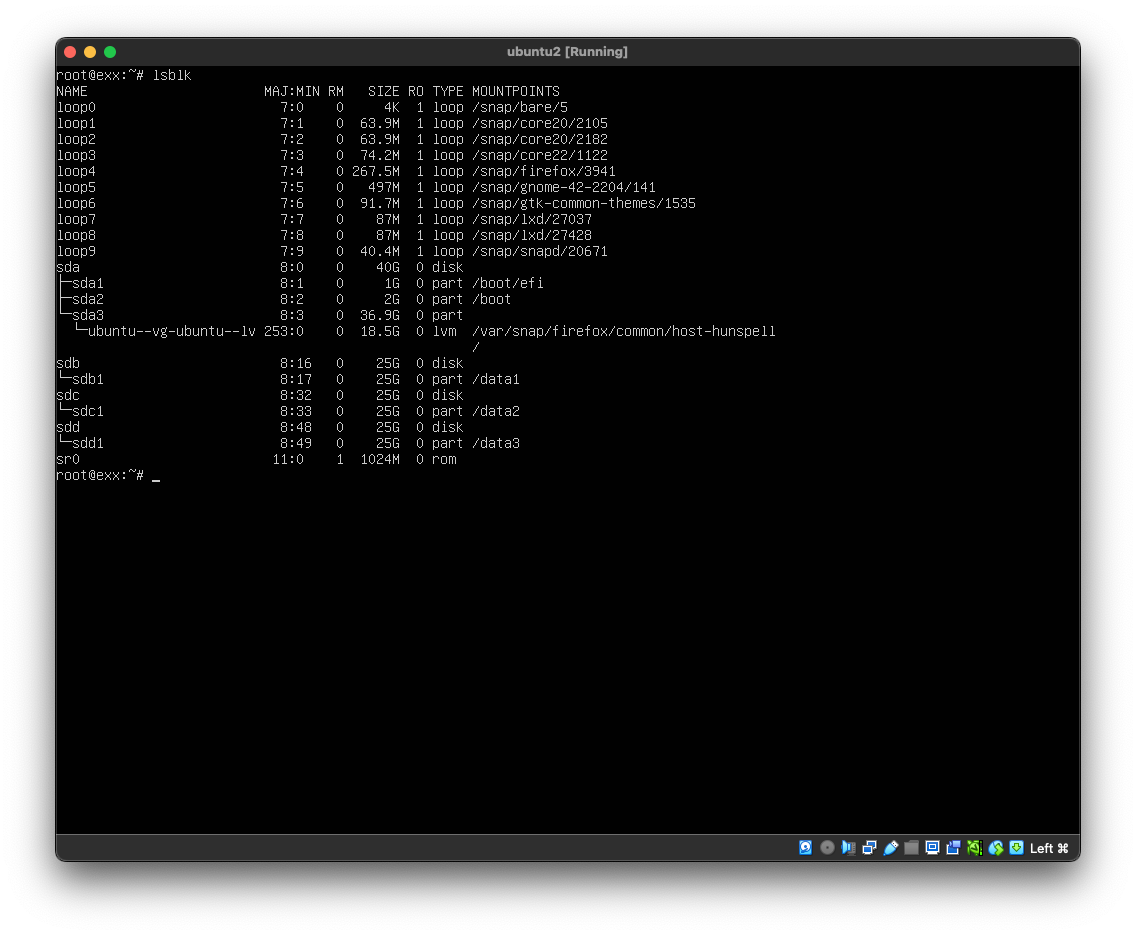Click the '/data2' mount point
This screenshot has height=935, width=1136.
(x=496, y=411)
